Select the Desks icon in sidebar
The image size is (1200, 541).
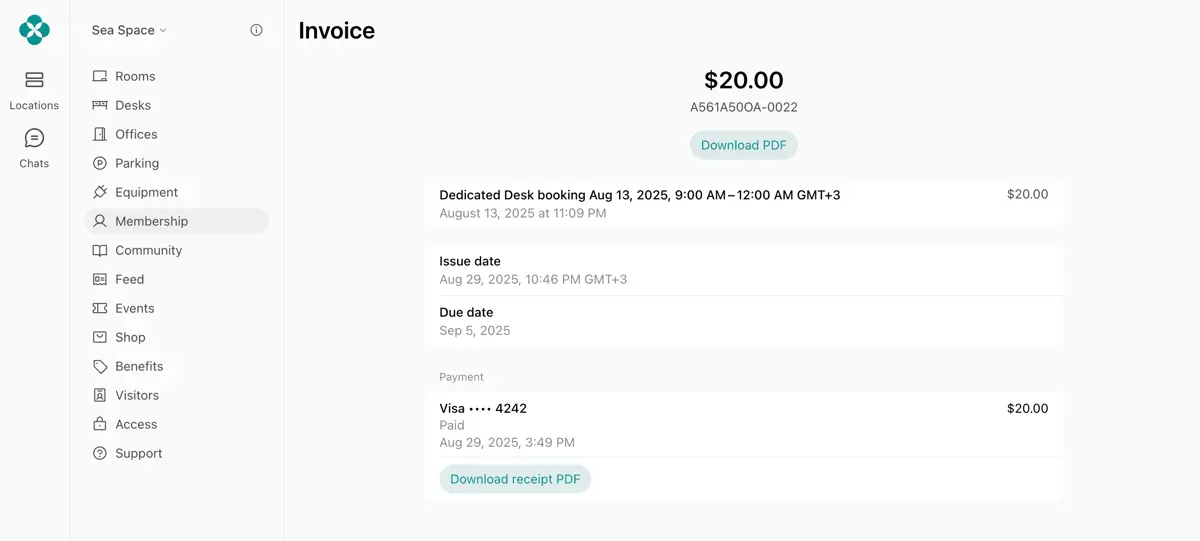click(100, 105)
